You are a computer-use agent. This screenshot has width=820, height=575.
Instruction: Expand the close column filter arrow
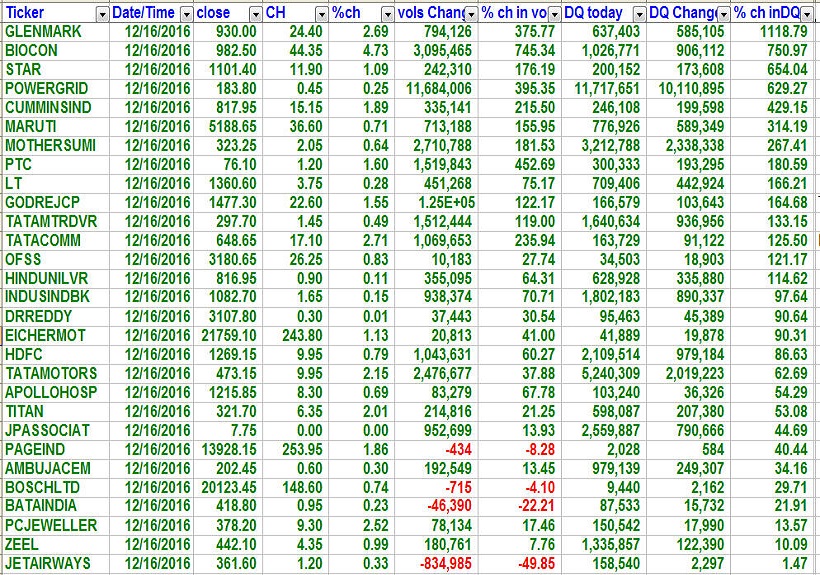(254, 14)
